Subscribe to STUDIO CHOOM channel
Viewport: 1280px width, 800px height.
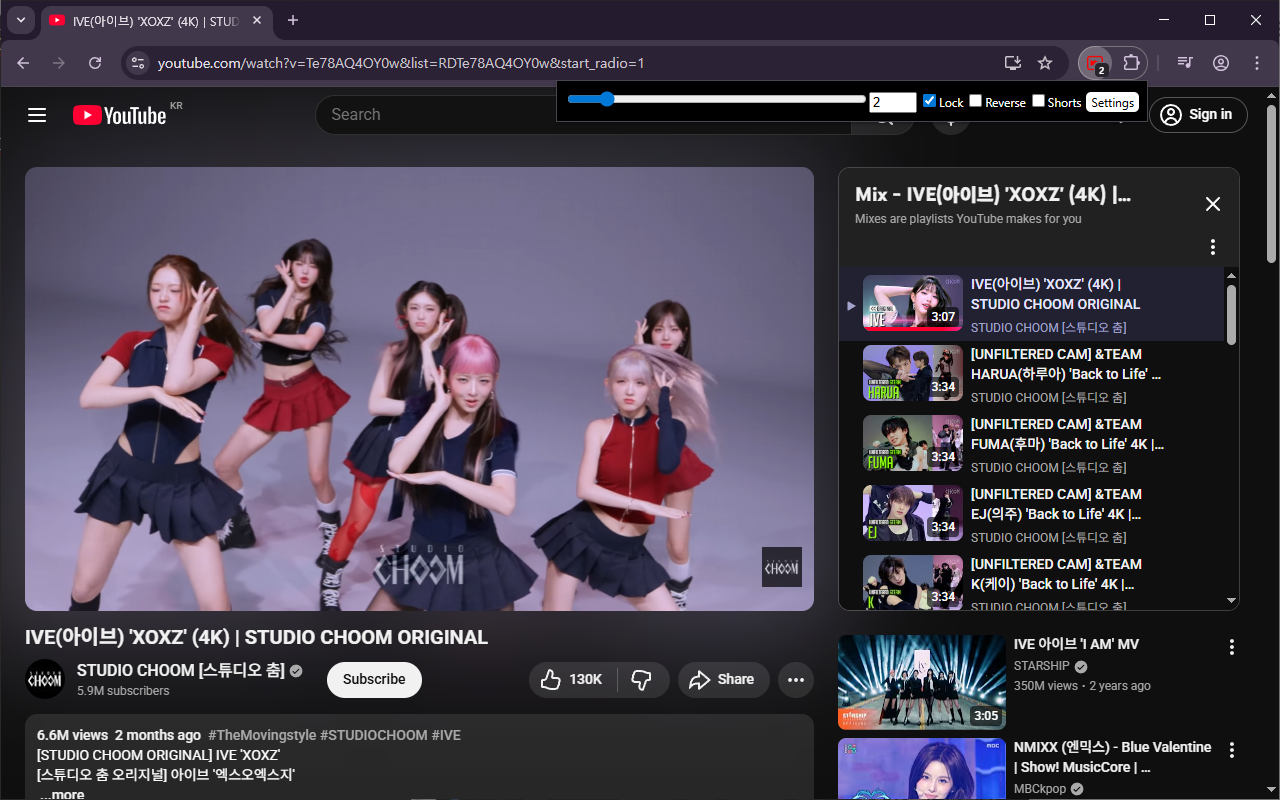coord(374,679)
